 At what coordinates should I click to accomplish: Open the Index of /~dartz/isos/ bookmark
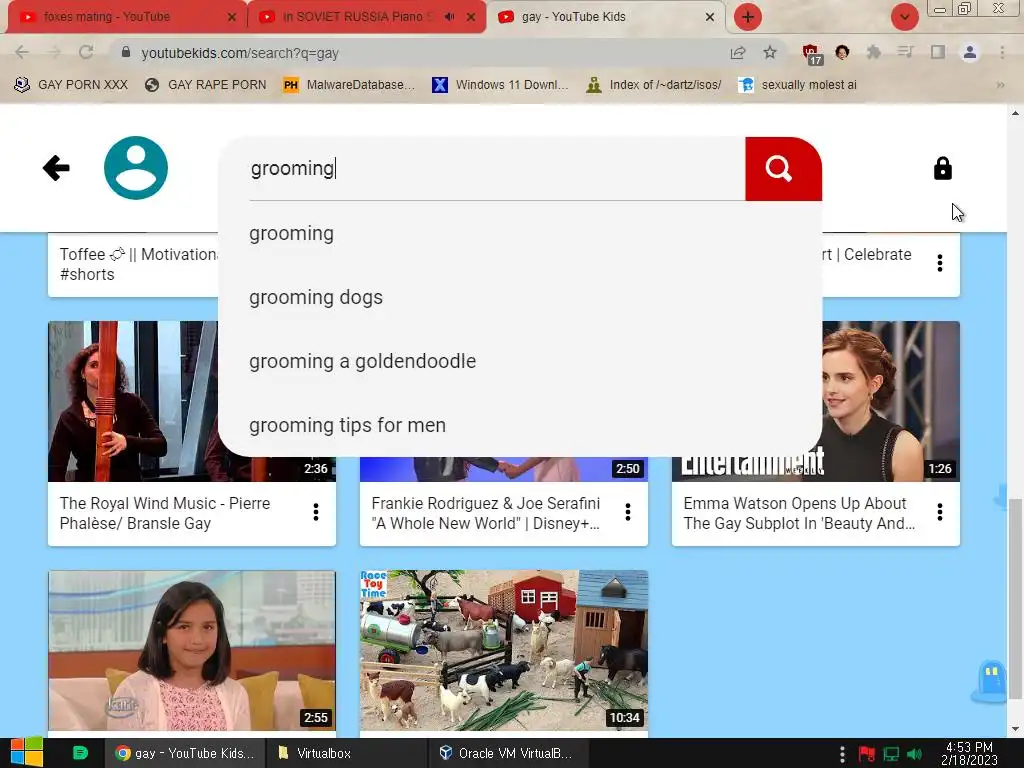tap(654, 85)
